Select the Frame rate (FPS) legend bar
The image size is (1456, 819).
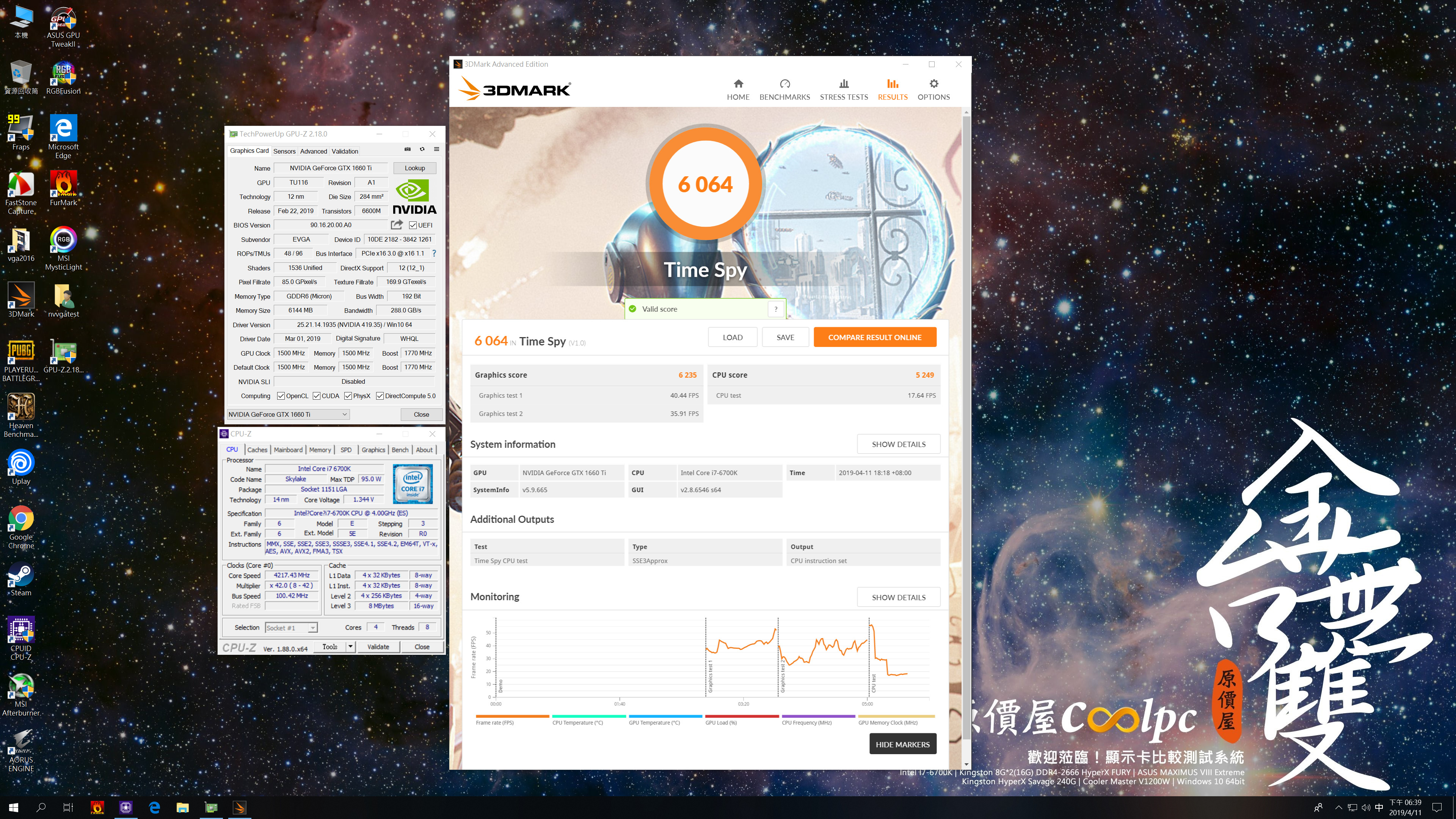(x=513, y=716)
